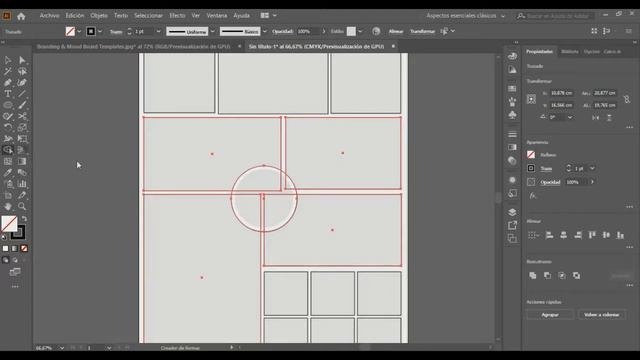Open the Layers panel icon in dock

coord(512,212)
